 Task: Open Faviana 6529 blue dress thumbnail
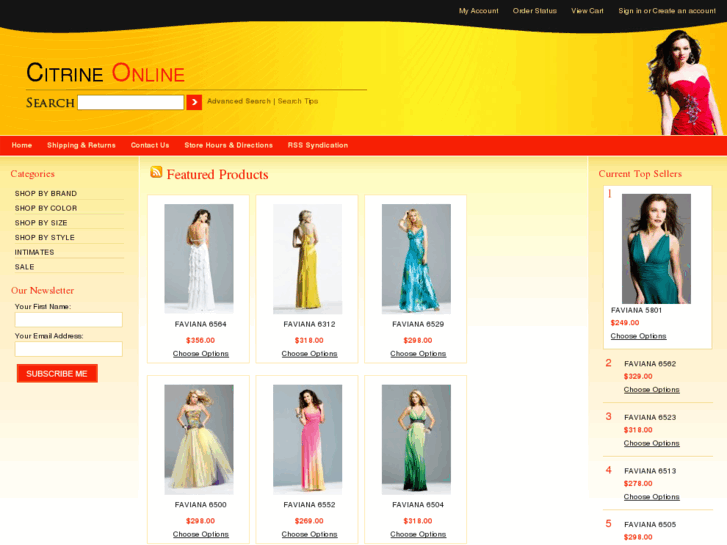coord(416,259)
